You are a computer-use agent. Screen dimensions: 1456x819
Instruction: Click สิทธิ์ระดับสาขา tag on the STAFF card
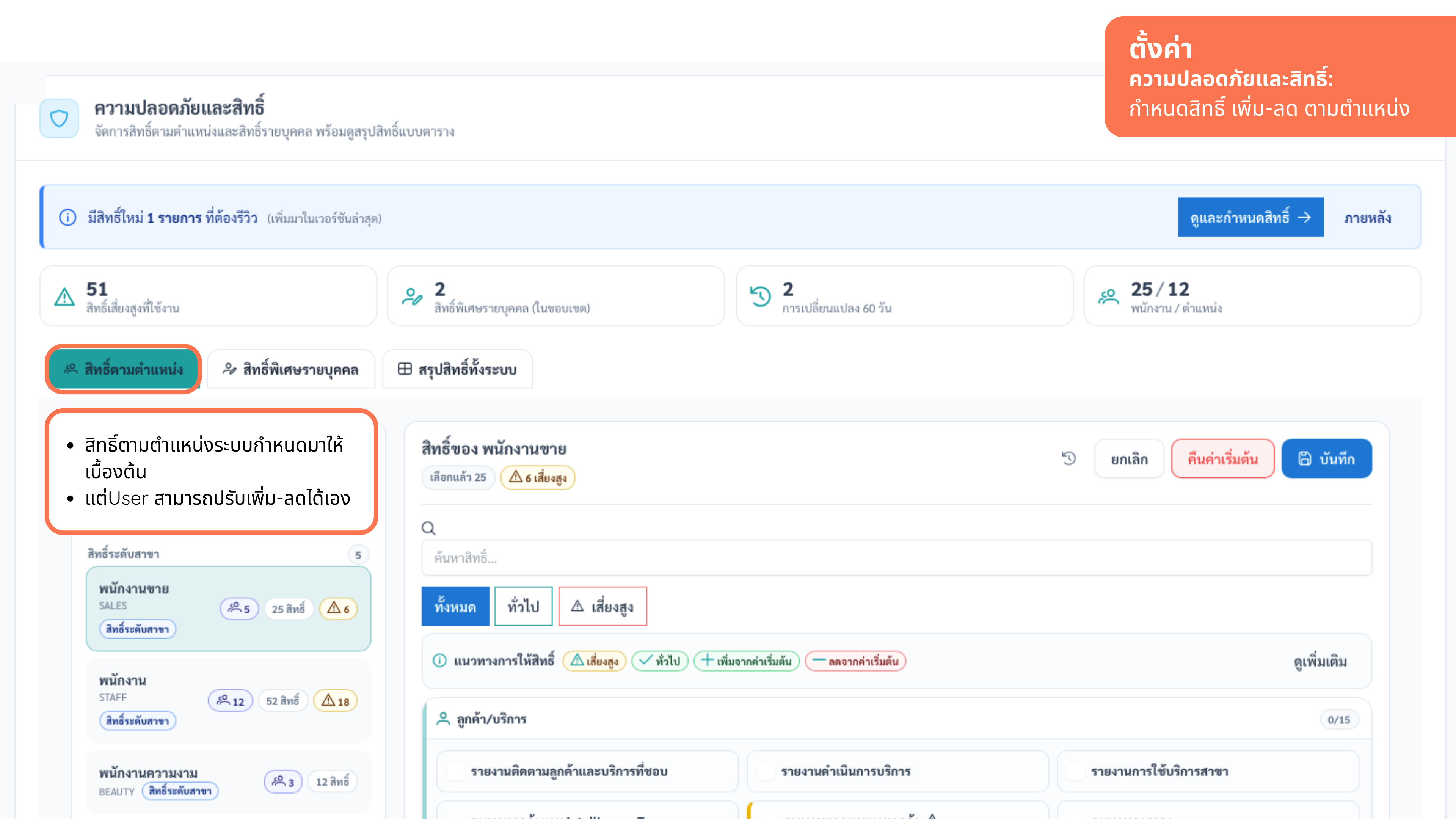click(x=137, y=721)
